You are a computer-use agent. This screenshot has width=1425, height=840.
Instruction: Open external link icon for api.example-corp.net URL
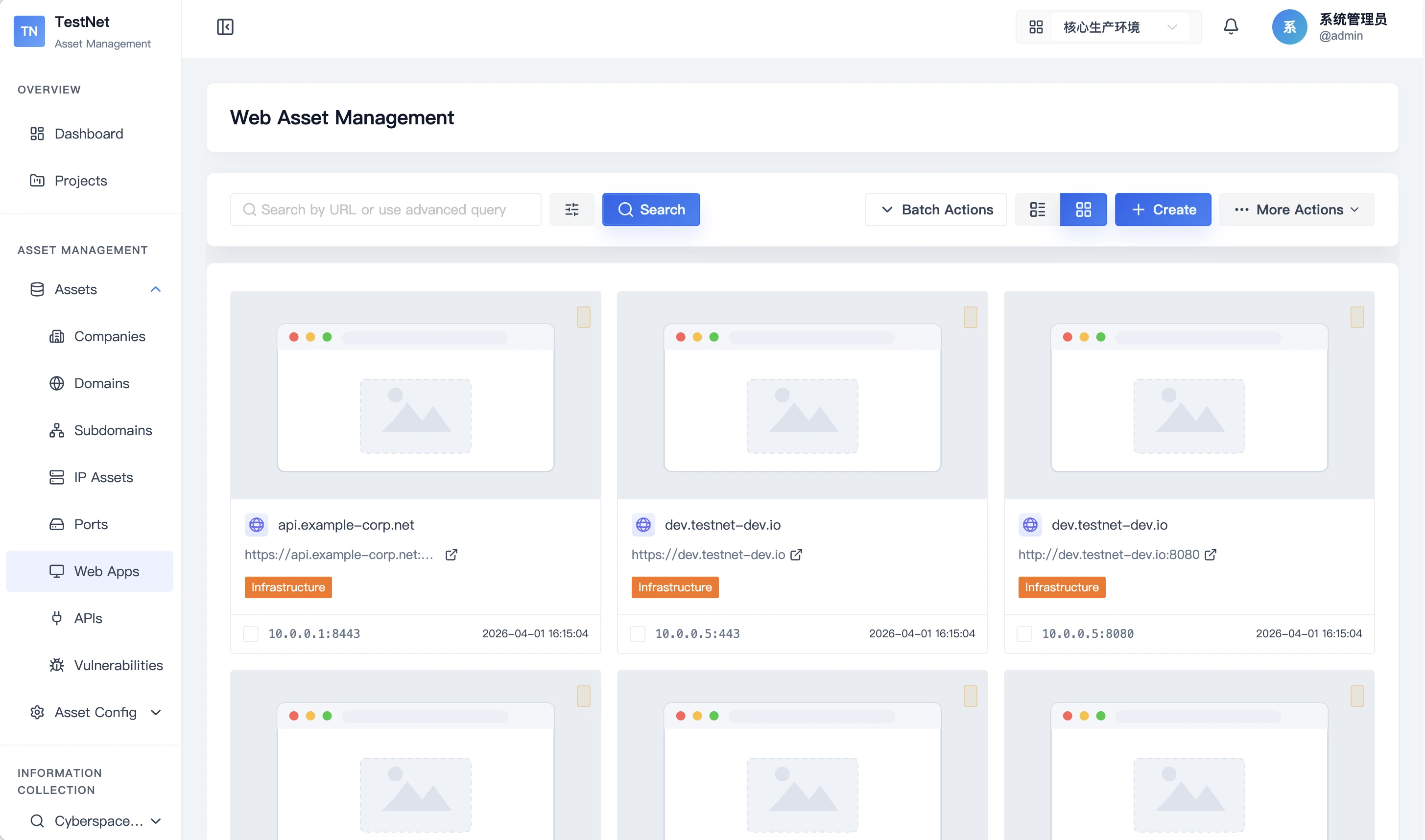[451, 555]
